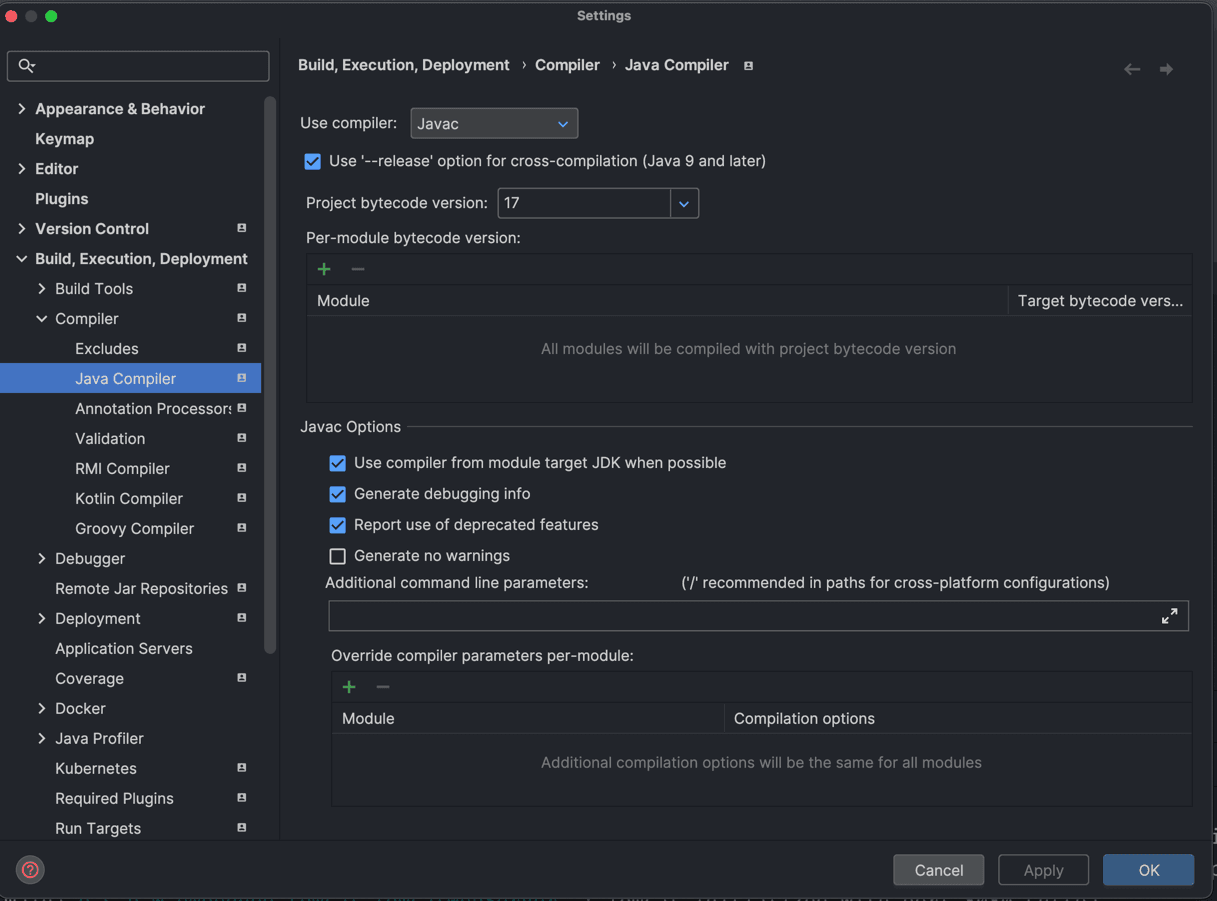Add a per-module bytecode version entry
This screenshot has width=1217, height=901.
324,269
